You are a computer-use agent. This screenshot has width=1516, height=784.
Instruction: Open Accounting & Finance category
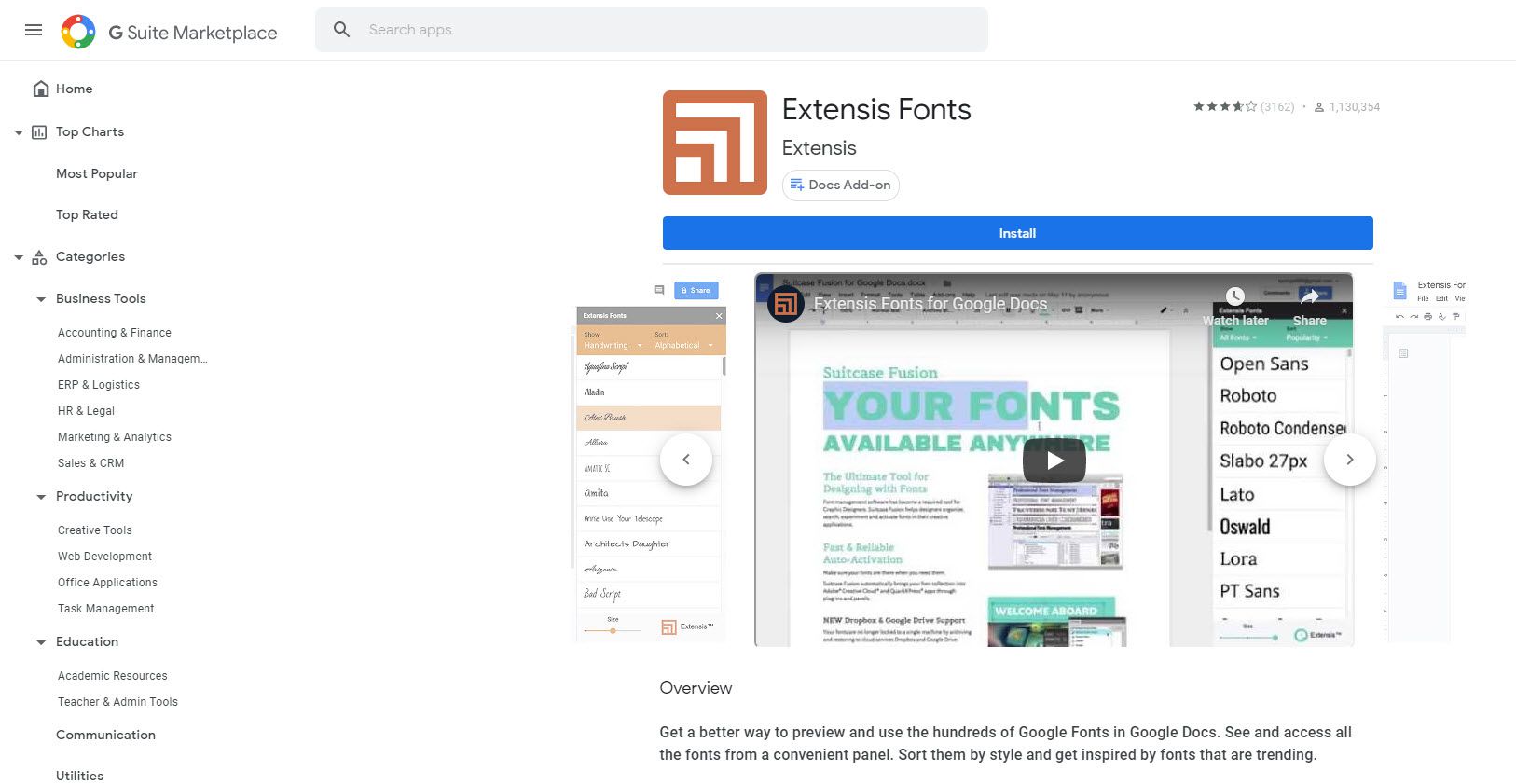point(115,333)
